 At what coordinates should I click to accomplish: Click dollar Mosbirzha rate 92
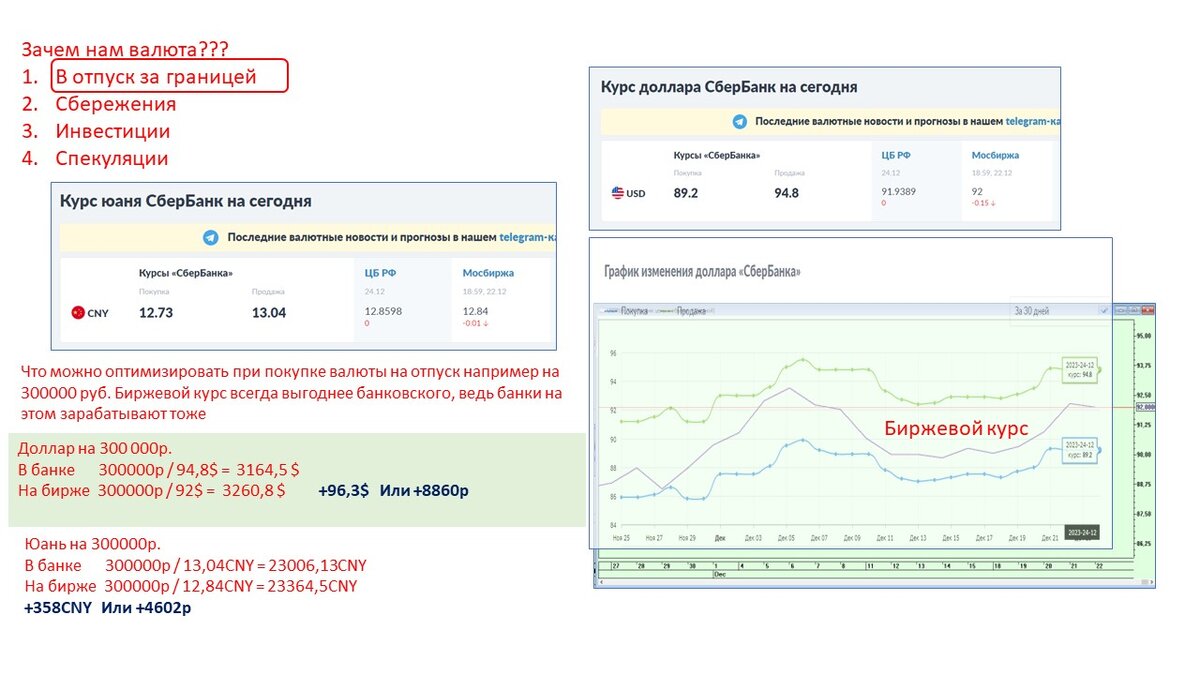(x=978, y=191)
